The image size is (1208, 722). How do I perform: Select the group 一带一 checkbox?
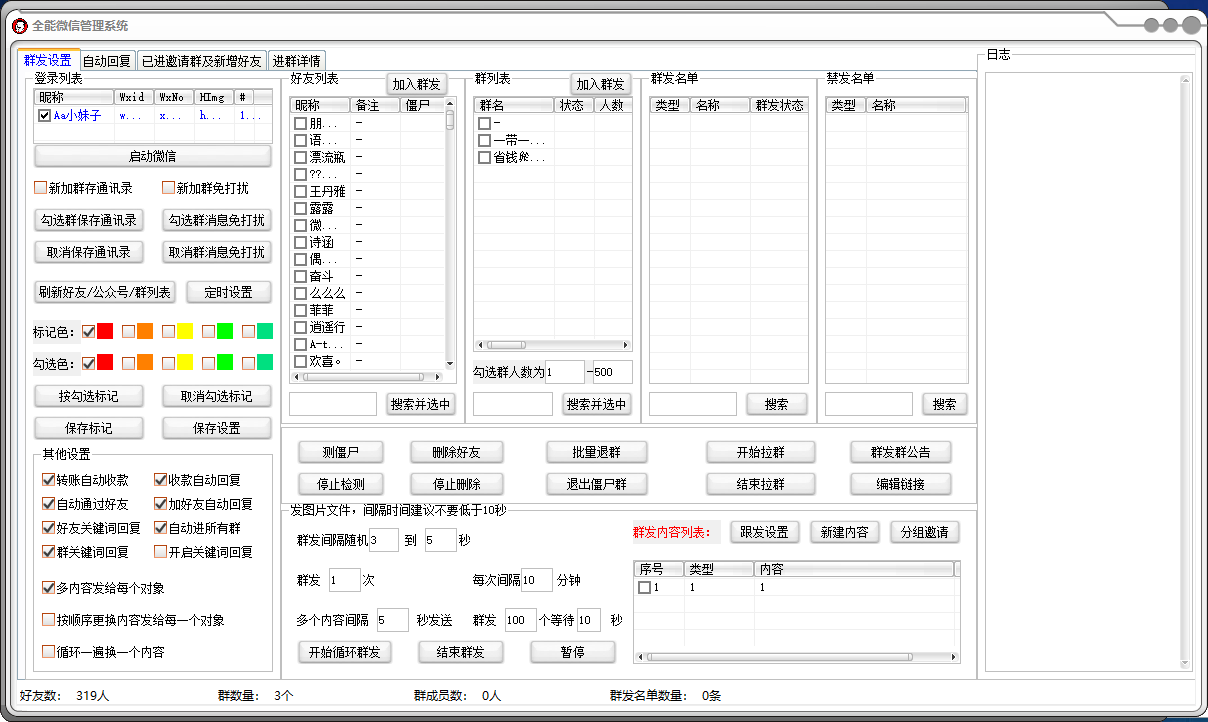tap(485, 138)
